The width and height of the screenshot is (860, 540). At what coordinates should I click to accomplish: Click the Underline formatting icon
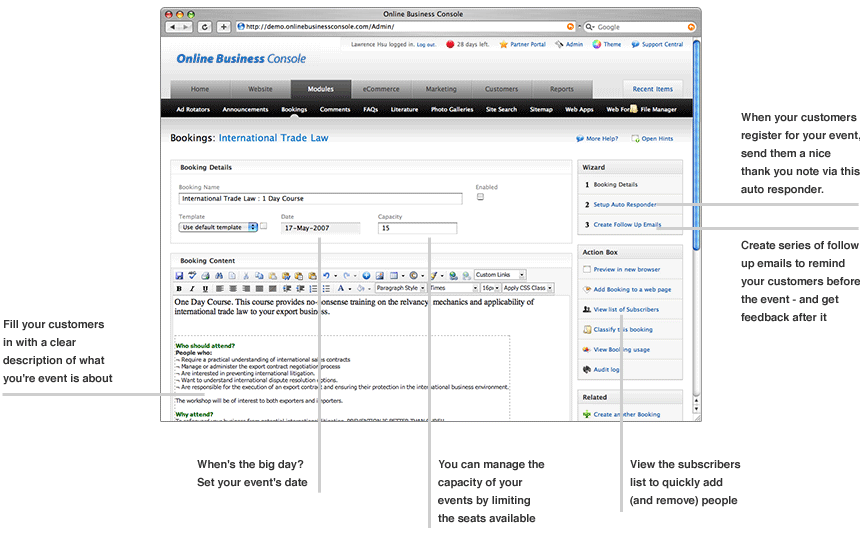click(206, 288)
